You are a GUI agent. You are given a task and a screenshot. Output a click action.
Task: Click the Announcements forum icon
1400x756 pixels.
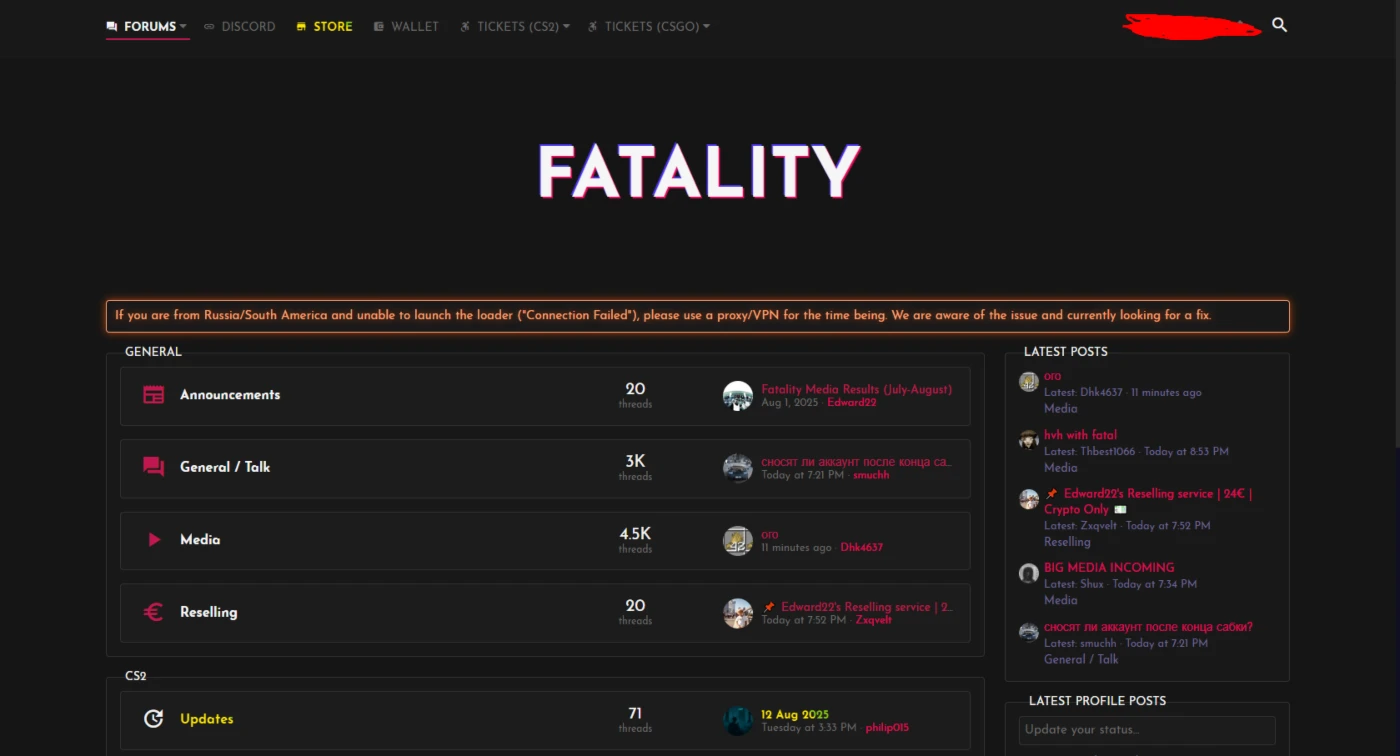[153, 395]
